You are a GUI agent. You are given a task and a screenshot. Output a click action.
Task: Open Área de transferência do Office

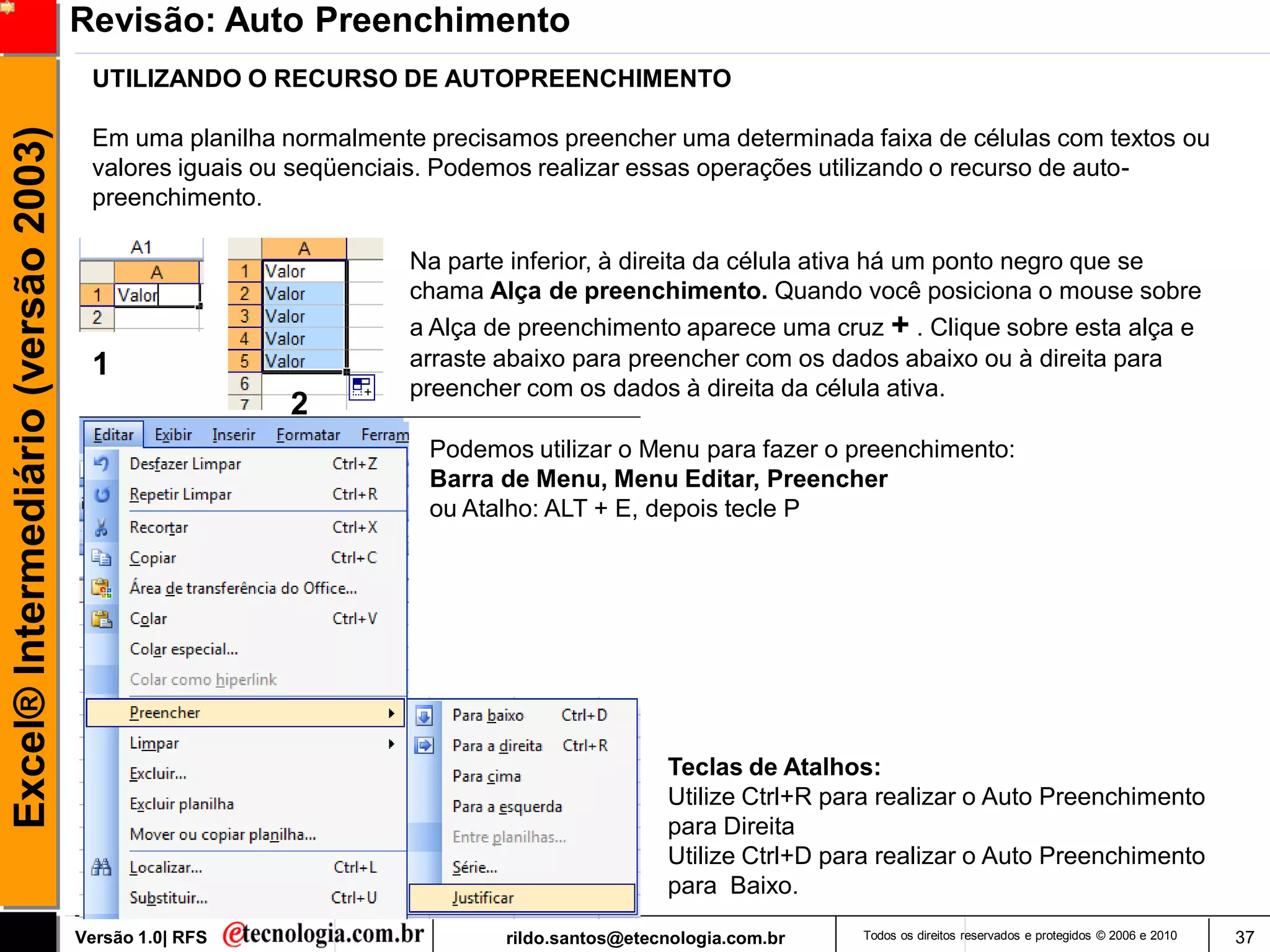click(x=246, y=588)
